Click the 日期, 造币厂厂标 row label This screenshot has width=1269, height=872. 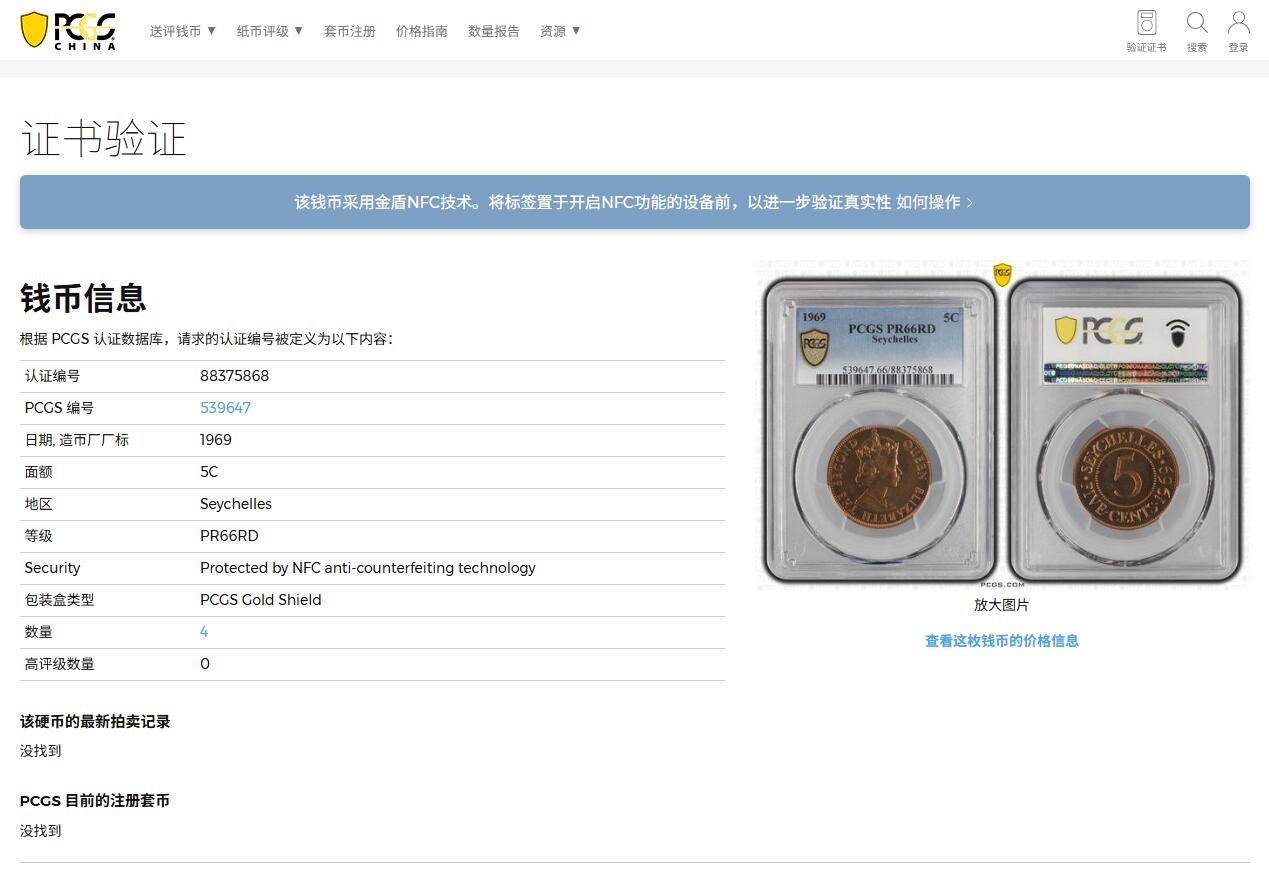click(77, 440)
